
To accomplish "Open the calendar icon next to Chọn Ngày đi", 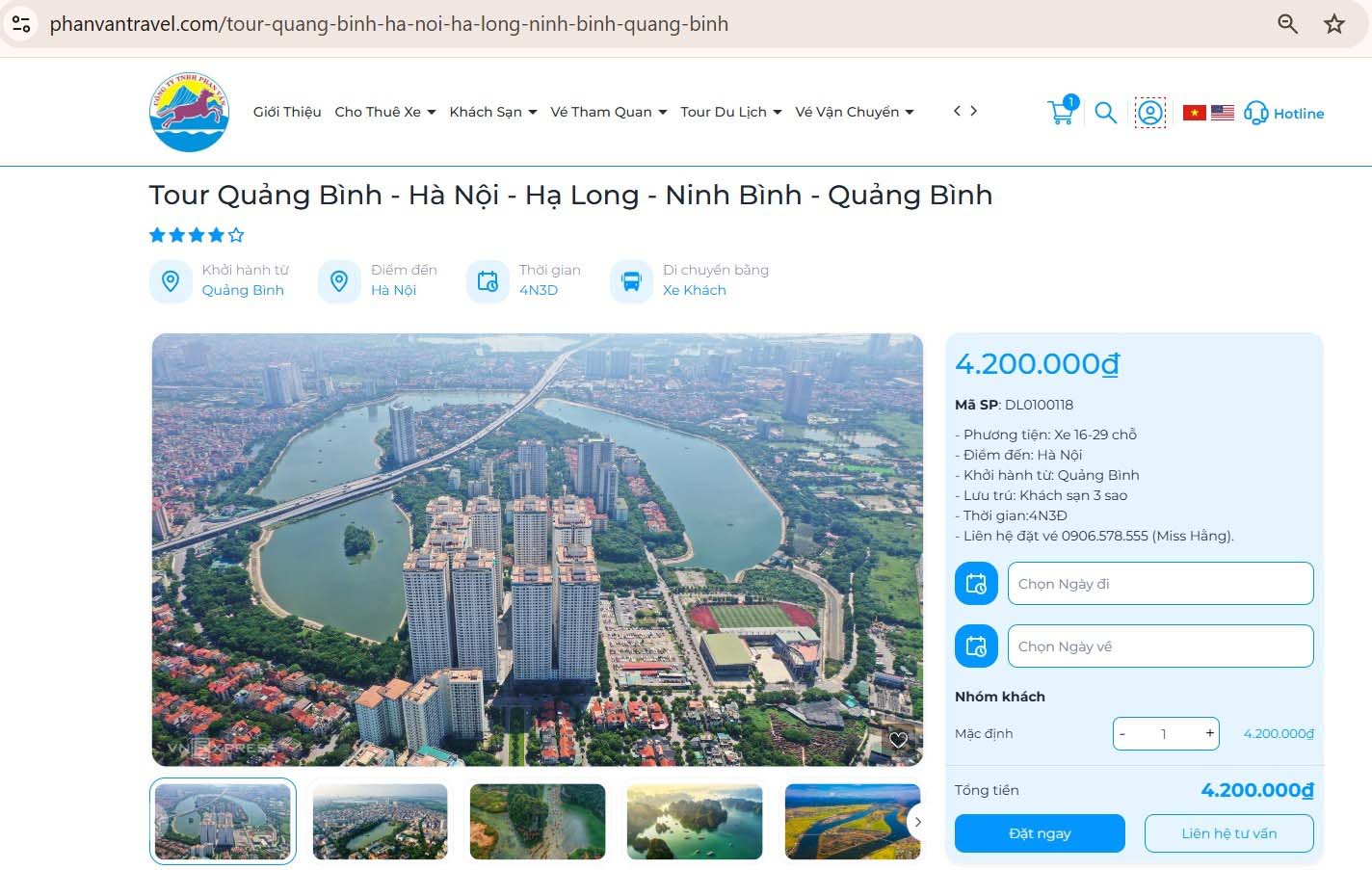I will point(976,583).
